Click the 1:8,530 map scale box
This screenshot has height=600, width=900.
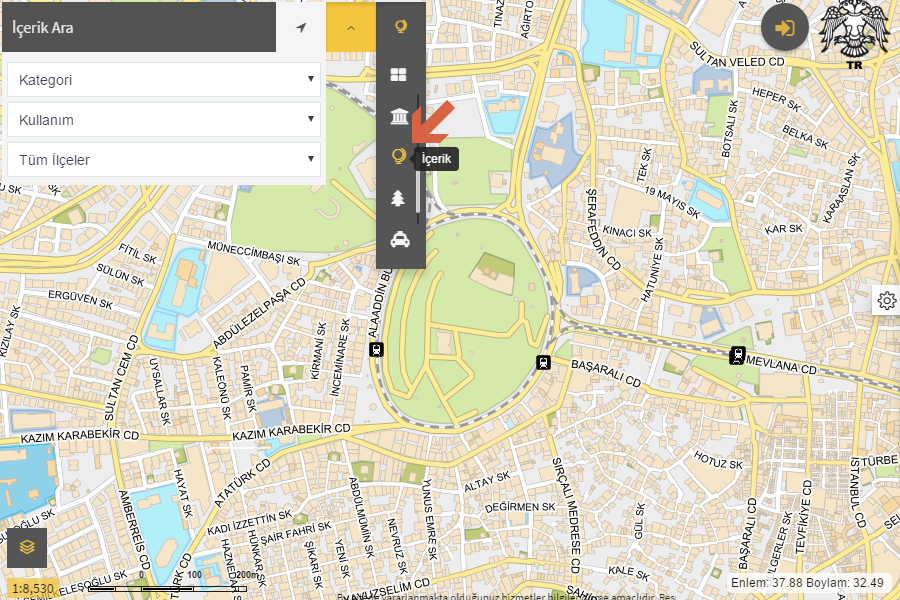pyautogui.click(x=33, y=589)
